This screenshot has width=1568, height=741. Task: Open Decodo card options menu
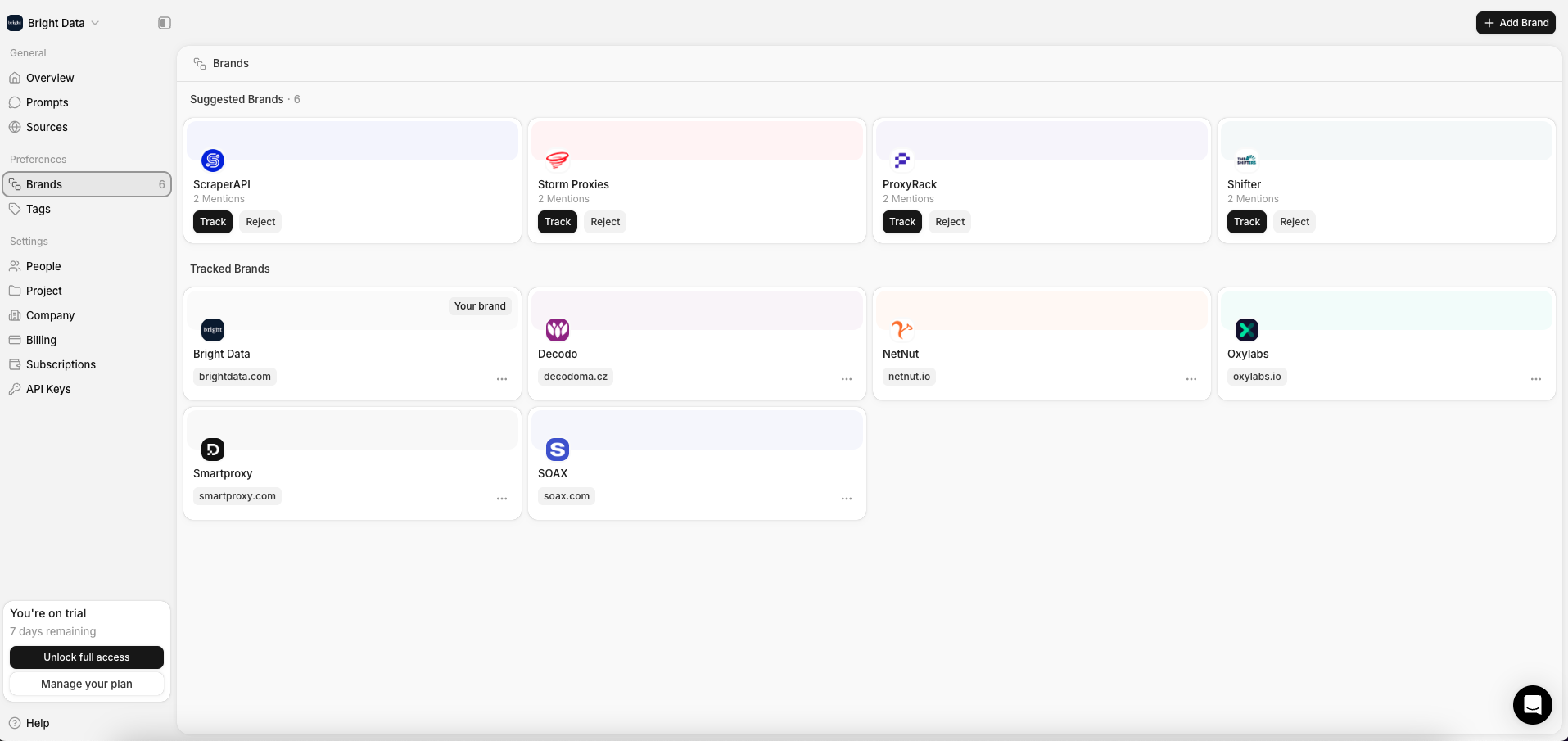pos(847,379)
